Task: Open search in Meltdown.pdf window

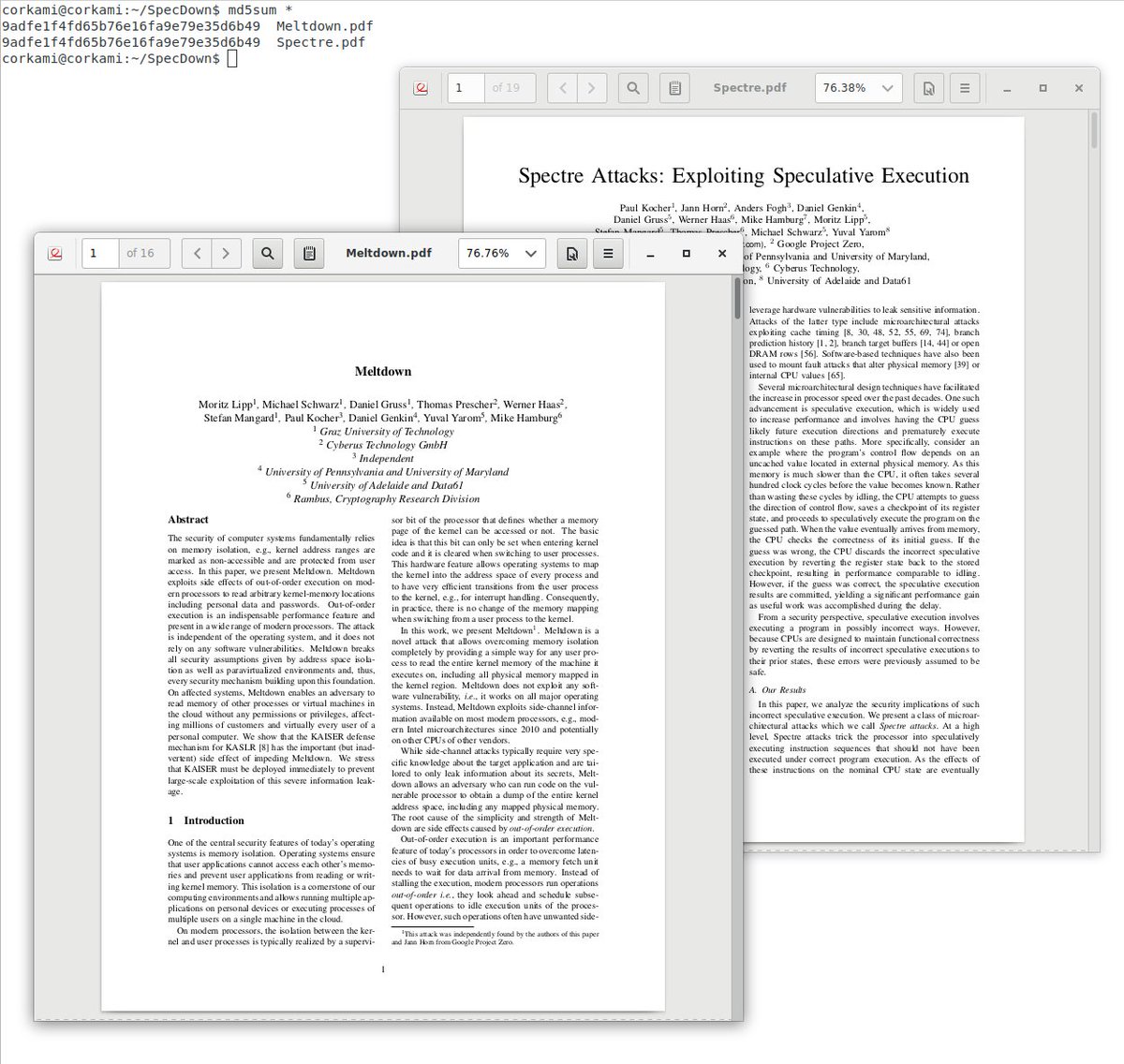Action: tap(267, 253)
